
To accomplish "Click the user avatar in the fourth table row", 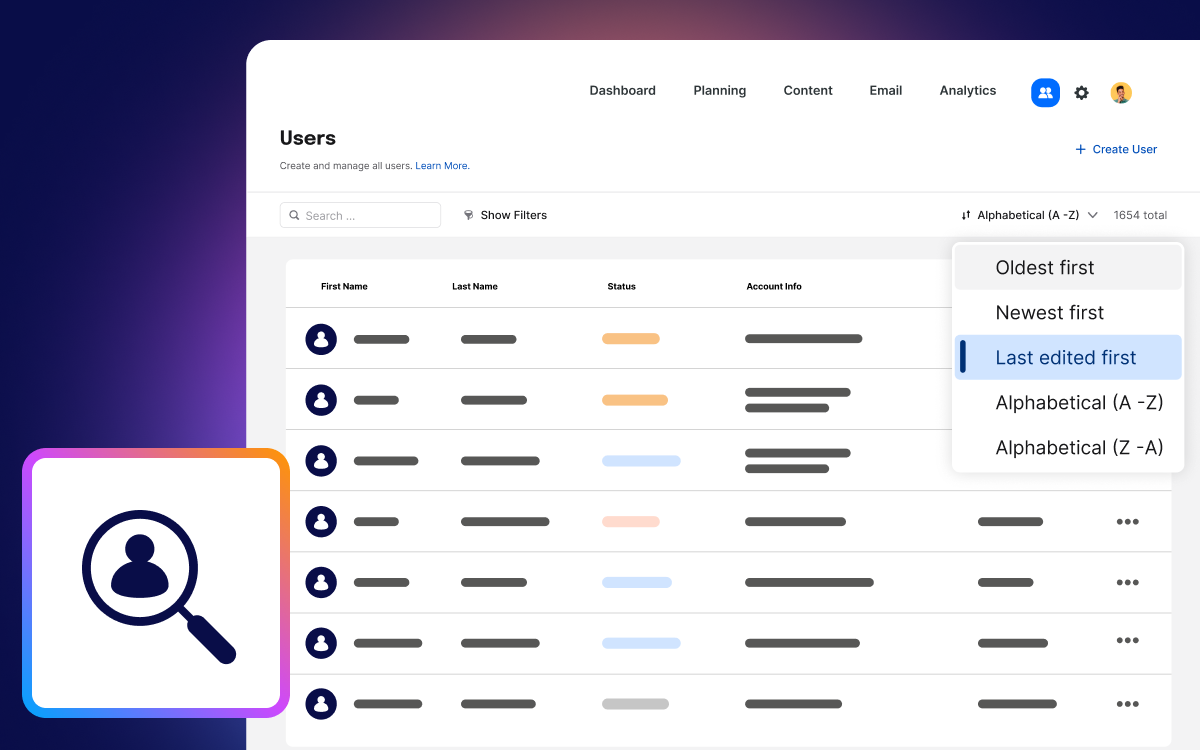I will [321, 521].
